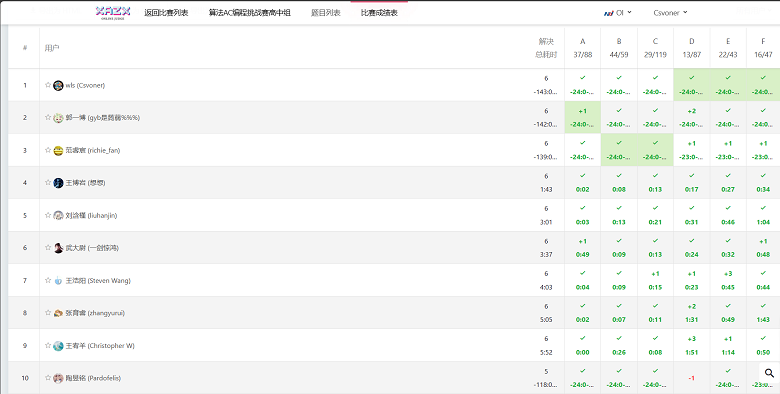This screenshot has width=780, height=394.
Task: Star the user Pardofelis
Action: 48,378
